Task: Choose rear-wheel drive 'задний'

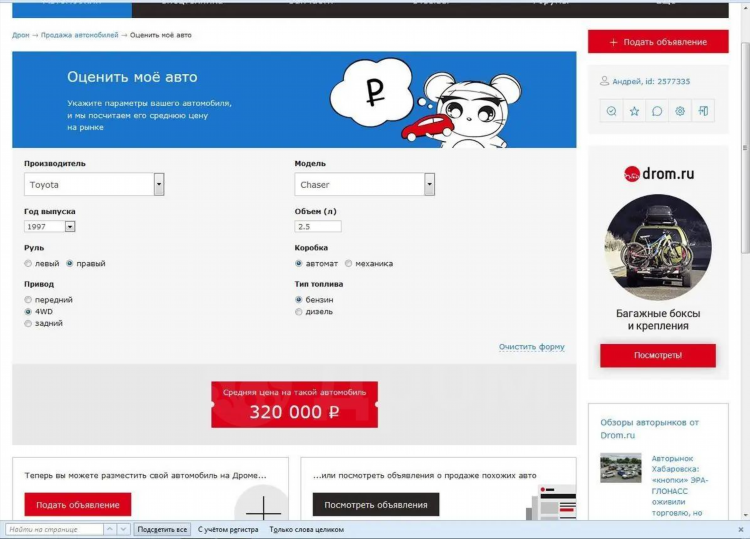Action: pyautogui.click(x=28, y=324)
